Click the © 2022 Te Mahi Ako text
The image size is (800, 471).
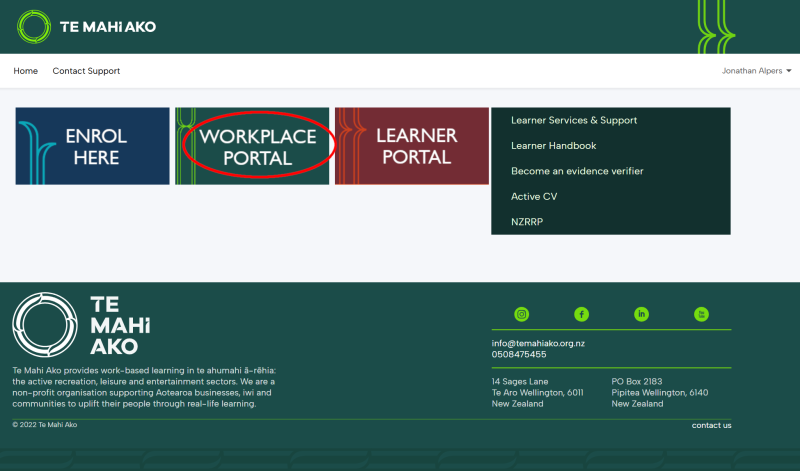pyautogui.click(x=45, y=425)
